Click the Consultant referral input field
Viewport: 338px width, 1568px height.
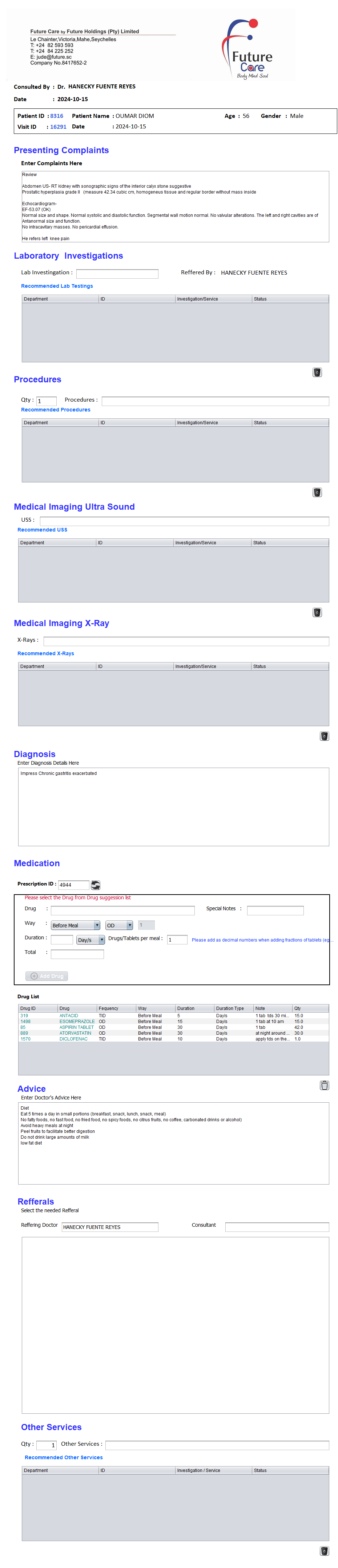tap(277, 1226)
